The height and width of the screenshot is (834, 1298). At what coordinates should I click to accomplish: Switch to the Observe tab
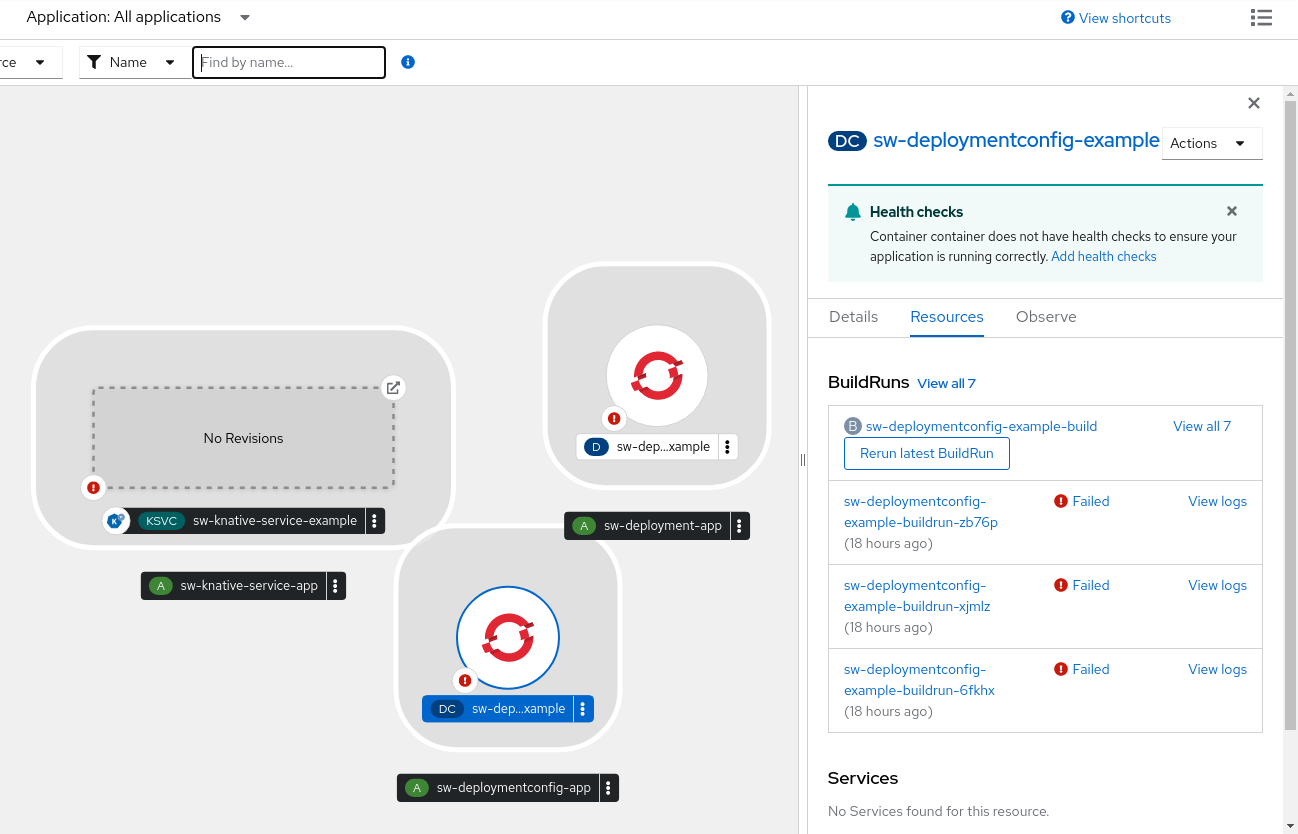tap(1046, 317)
